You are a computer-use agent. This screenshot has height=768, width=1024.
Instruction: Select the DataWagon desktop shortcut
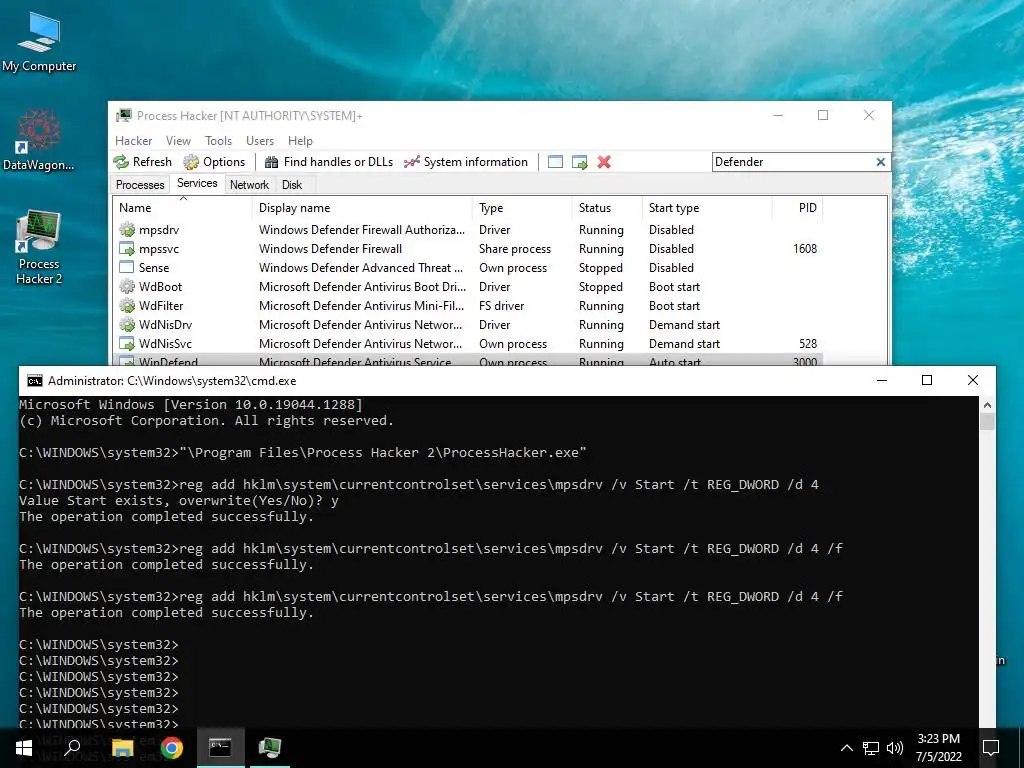pyautogui.click(x=39, y=140)
